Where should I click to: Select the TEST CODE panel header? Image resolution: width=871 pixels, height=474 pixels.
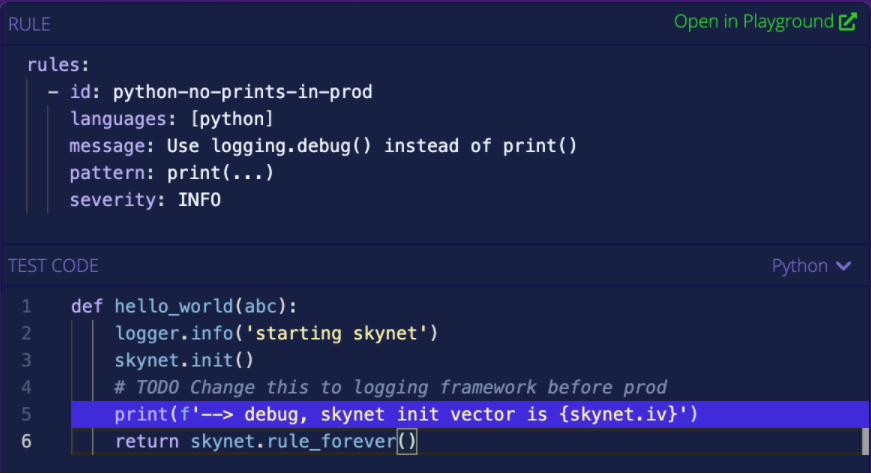click(53, 266)
